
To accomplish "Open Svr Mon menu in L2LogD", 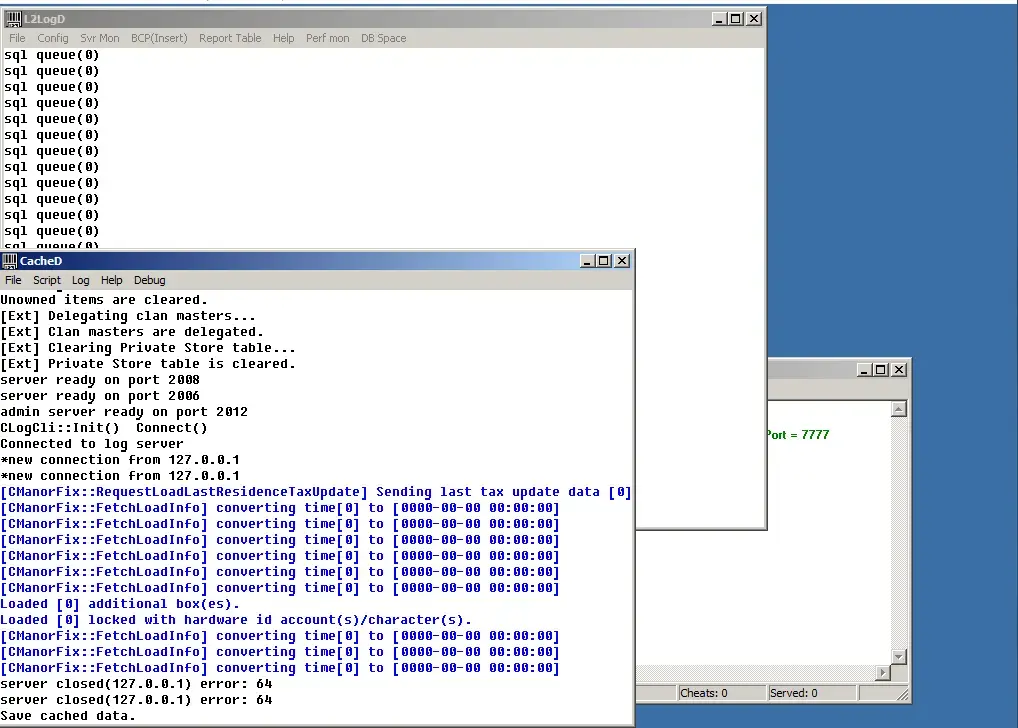I will (100, 38).
